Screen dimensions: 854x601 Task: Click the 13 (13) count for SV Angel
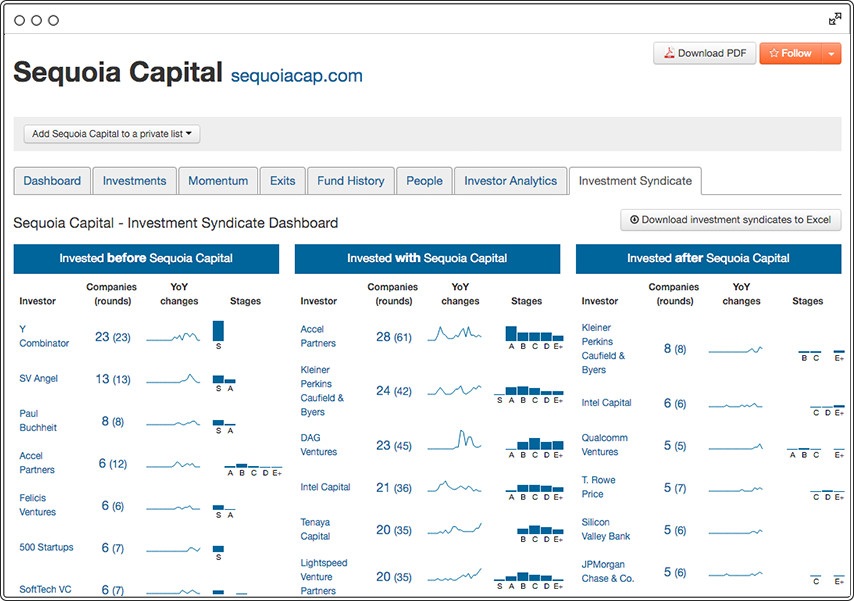pos(113,379)
